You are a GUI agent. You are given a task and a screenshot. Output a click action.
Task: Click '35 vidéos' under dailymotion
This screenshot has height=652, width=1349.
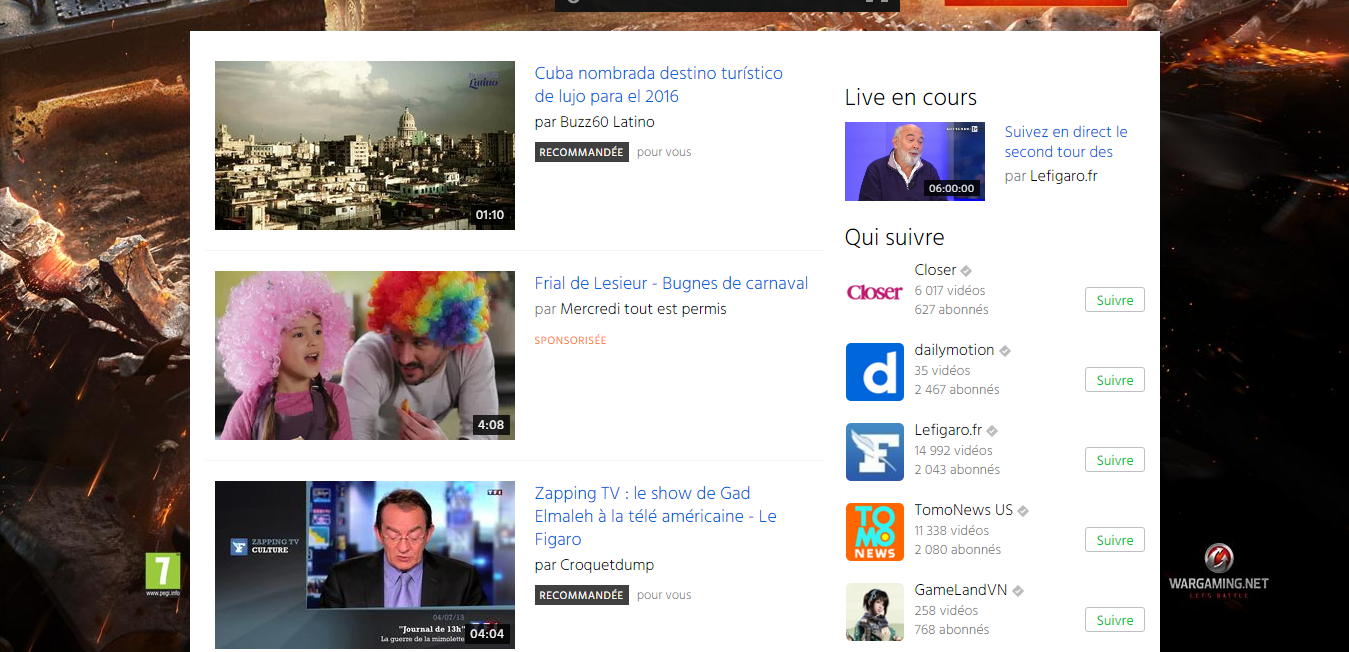(x=943, y=370)
